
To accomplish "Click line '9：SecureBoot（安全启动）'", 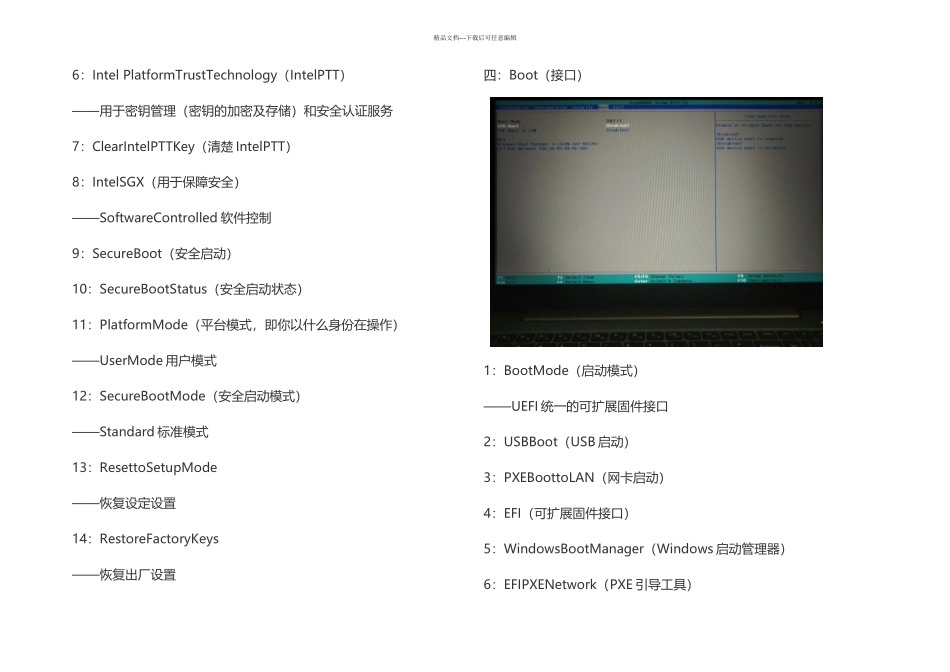I will pos(152,254).
